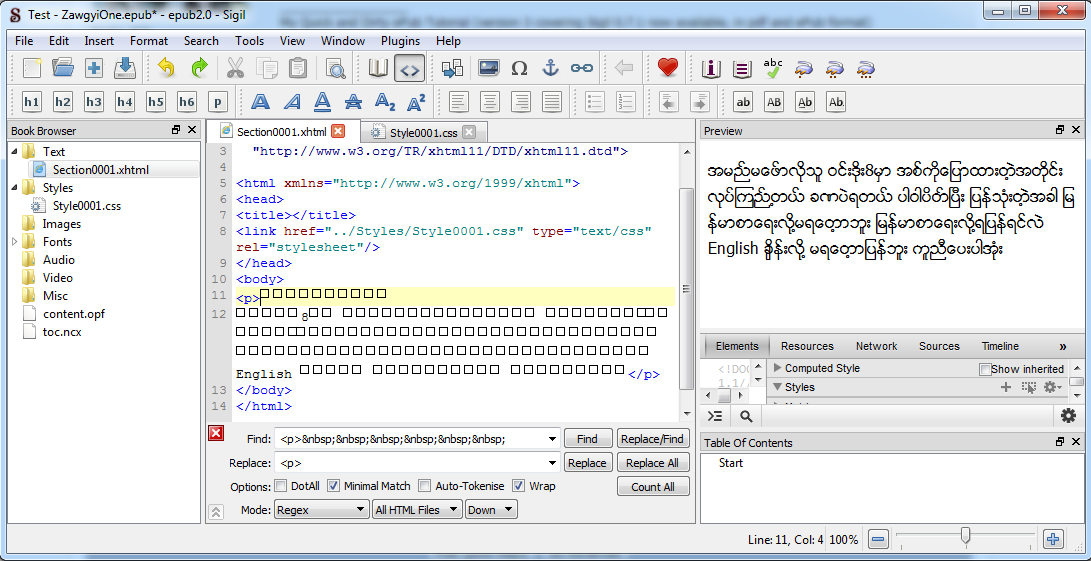The image size is (1091, 561).
Task: Run spellcheck with the abc checkmark icon
Action: (x=773, y=68)
